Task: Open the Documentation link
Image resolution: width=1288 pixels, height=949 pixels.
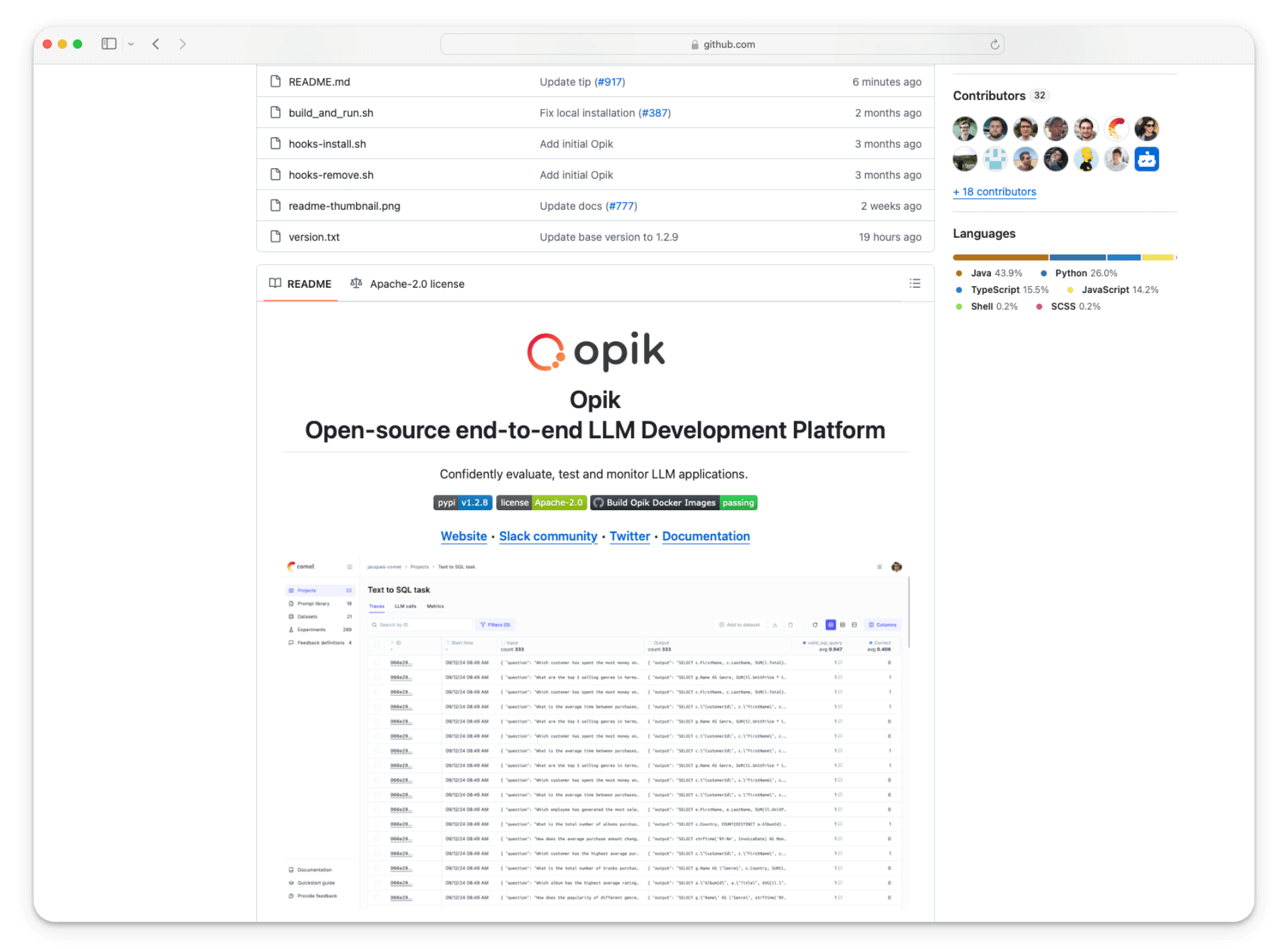Action: coord(706,536)
